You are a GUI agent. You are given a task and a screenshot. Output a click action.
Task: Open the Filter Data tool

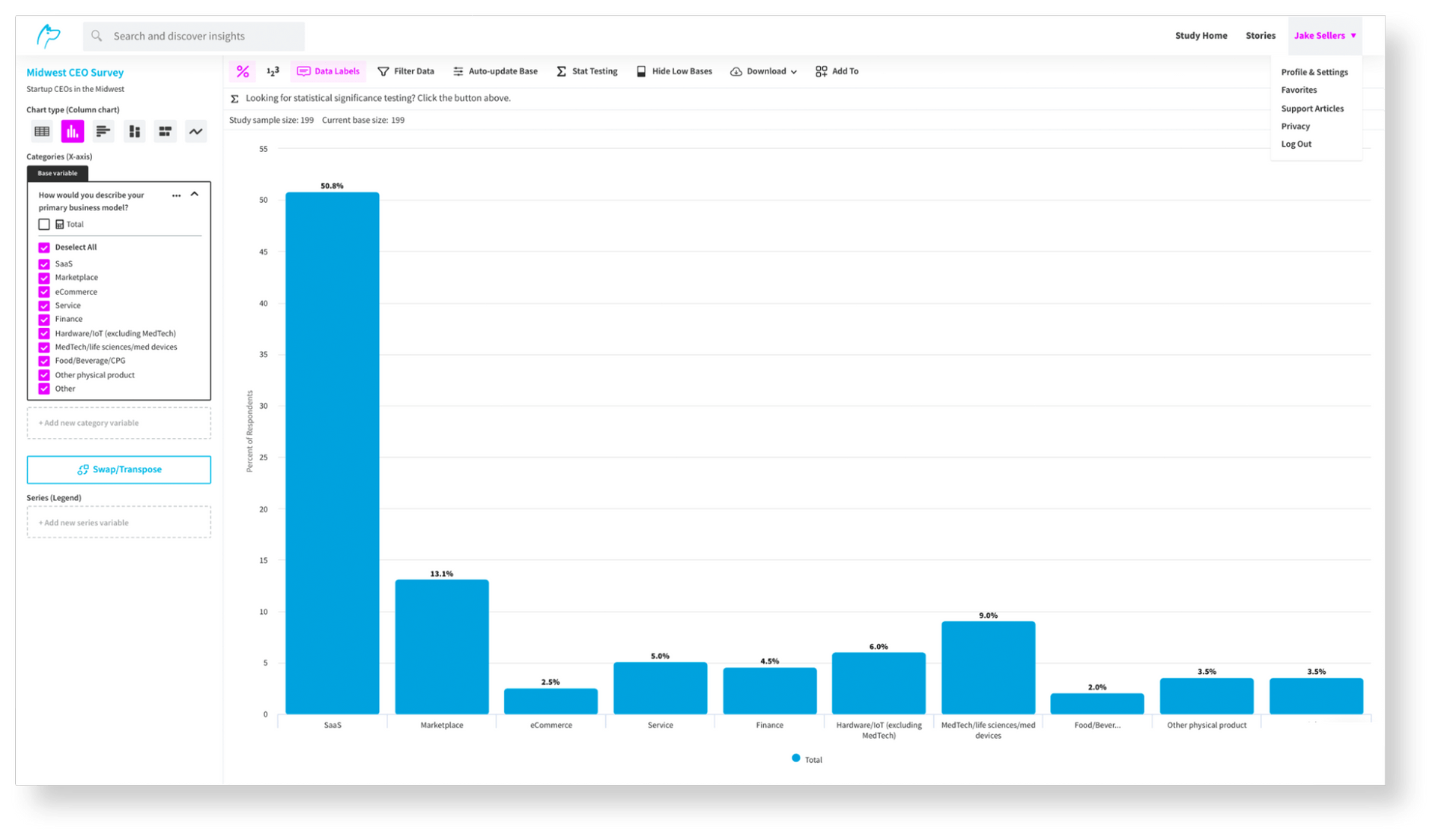(406, 71)
